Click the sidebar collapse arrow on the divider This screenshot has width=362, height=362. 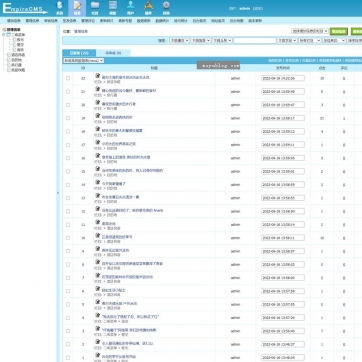[58, 193]
